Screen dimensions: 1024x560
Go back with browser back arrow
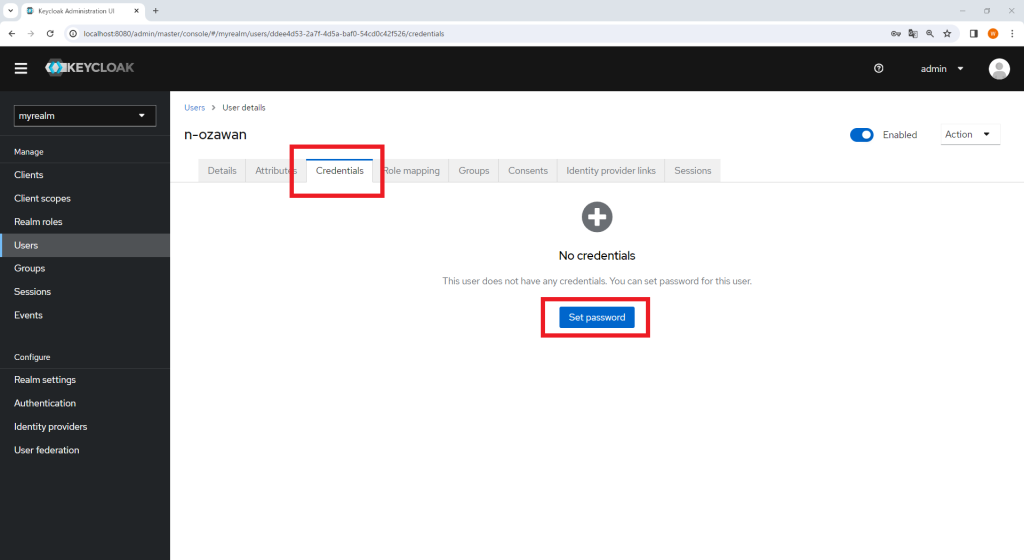click(x=12, y=33)
